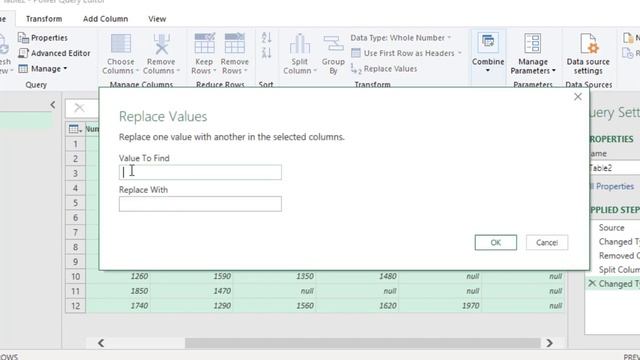Open the Advanced Editor
The height and width of the screenshot is (360, 640).
54,53
